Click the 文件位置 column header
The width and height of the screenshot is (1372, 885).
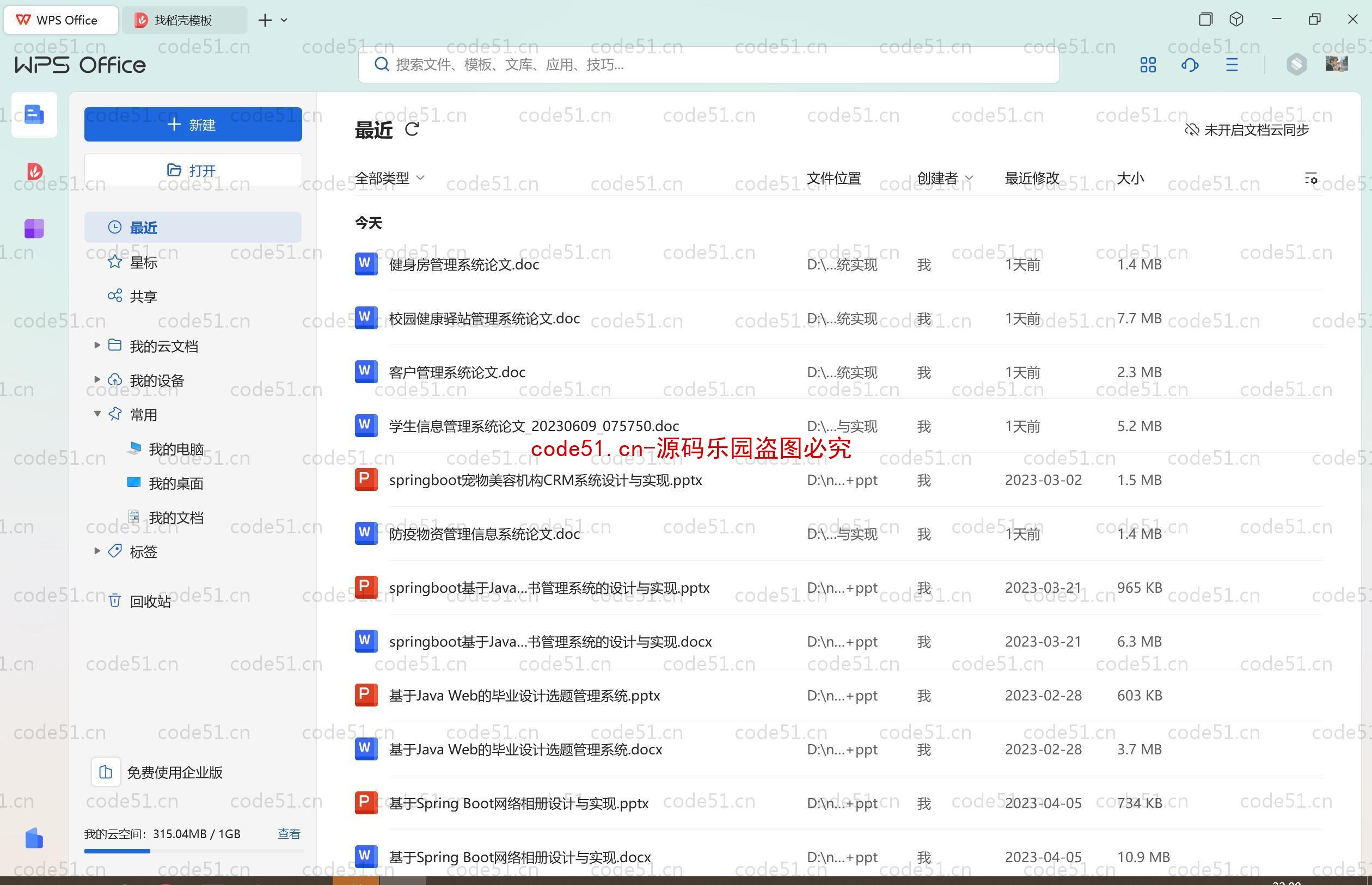[x=834, y=178]
